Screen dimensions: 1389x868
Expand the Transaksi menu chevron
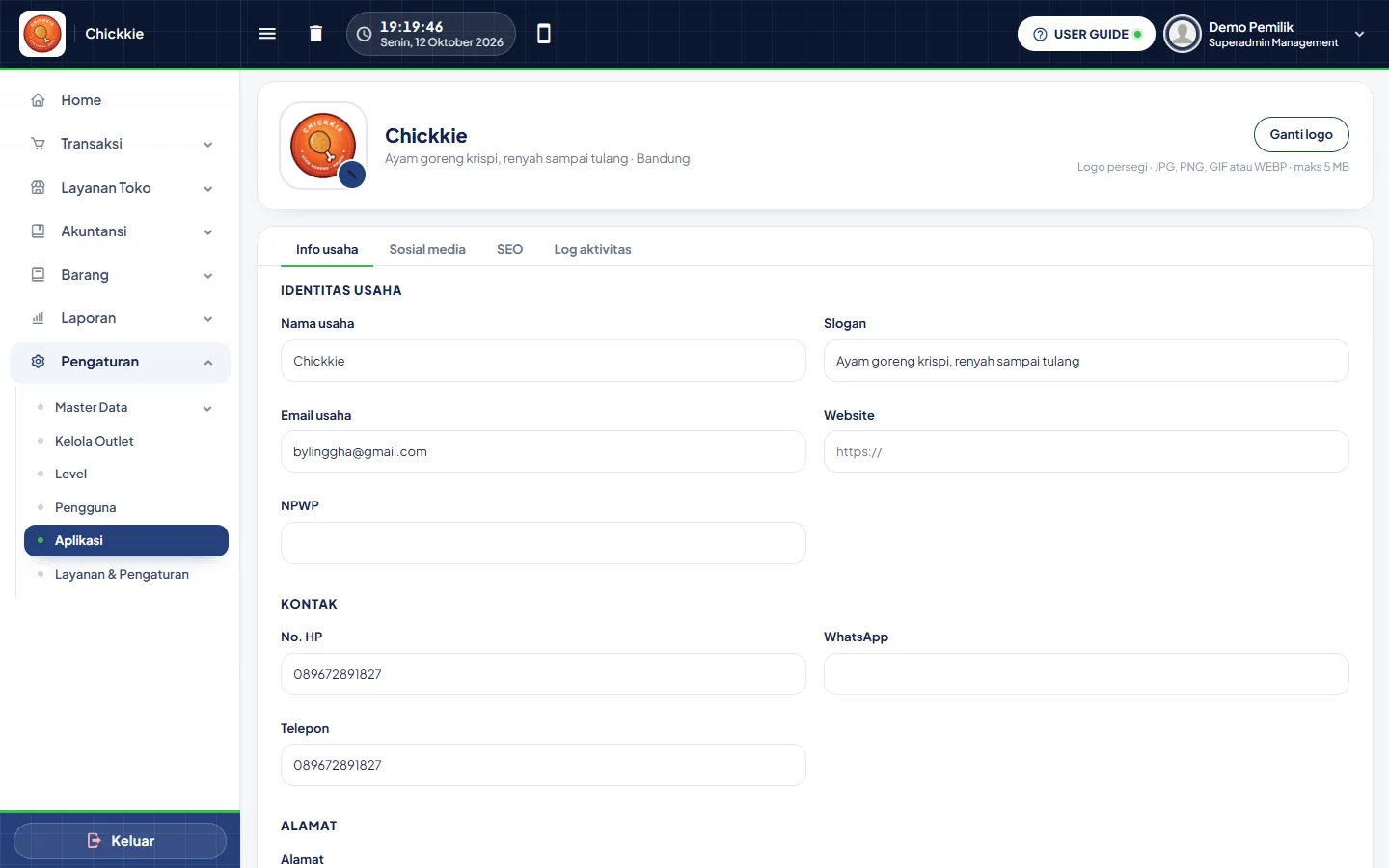tap(208, 145)
